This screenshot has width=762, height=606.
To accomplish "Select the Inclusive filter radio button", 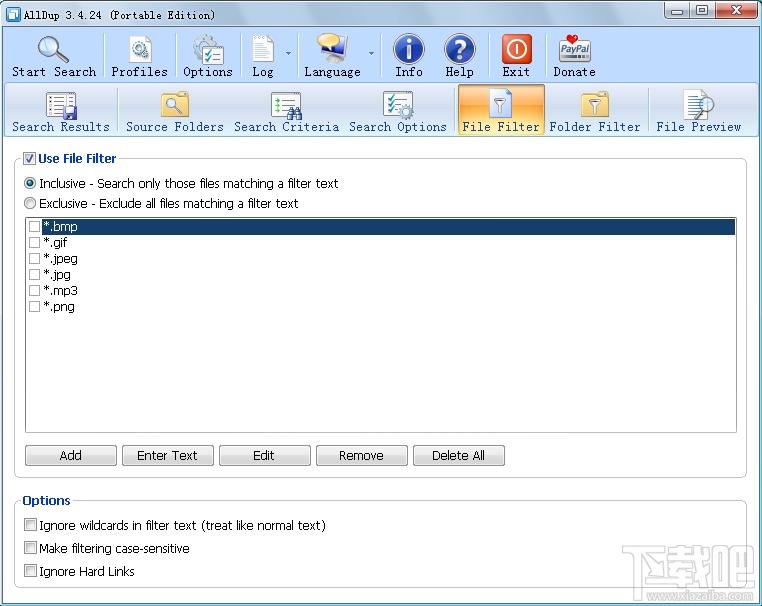I will (30, 183).
